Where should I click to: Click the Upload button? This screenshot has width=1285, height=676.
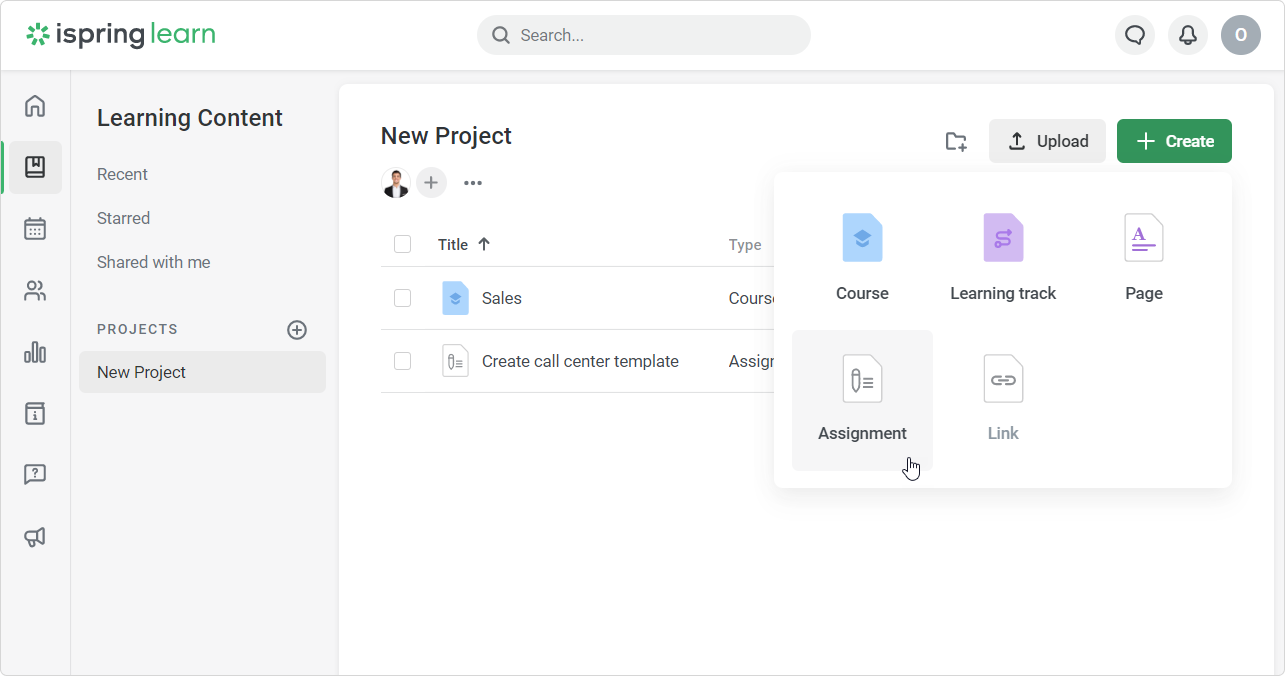tap(1047, 141)
